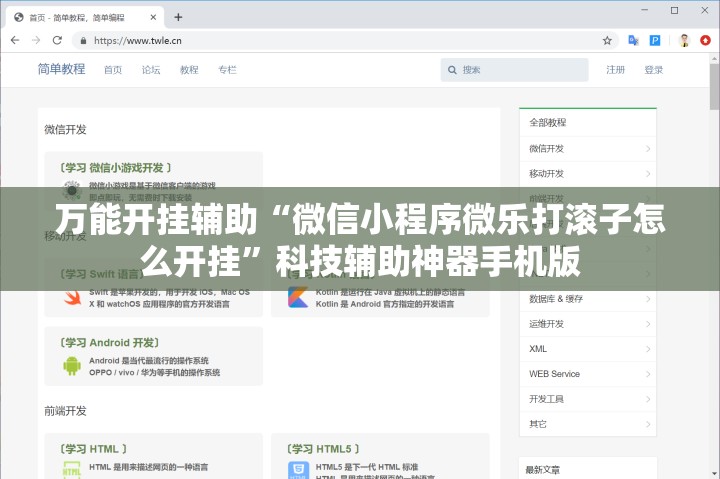The height and width of the screenshot is (479, 720).
Task: Click the 微信开发 section heading
Action: pyautogui.click(x=65, y=130)
